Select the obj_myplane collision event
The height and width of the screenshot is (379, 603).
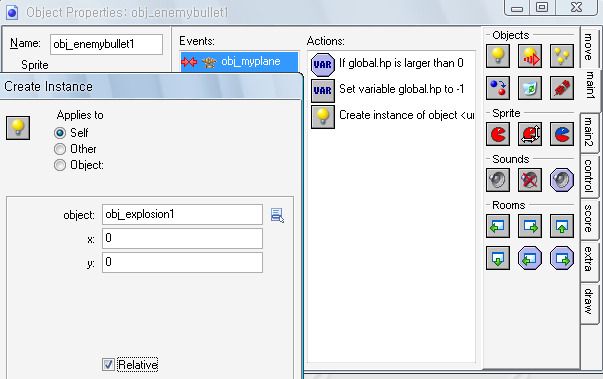239,62
